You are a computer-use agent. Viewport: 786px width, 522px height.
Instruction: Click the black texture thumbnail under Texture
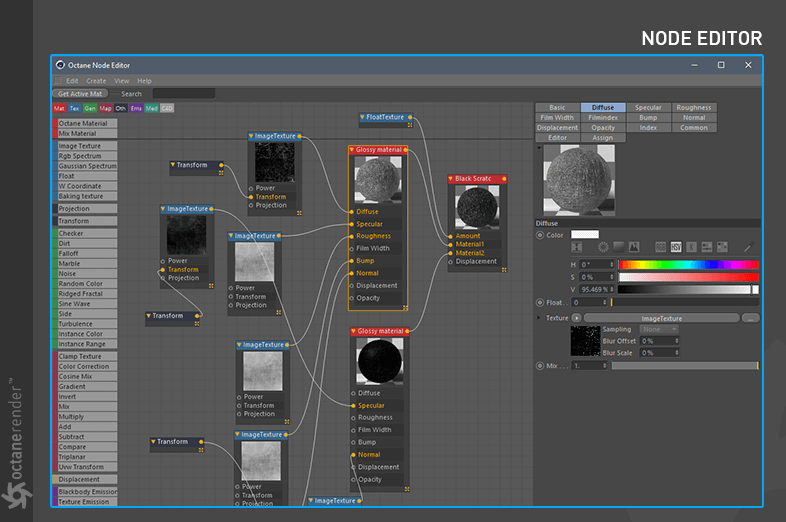[x=585, y=341]
